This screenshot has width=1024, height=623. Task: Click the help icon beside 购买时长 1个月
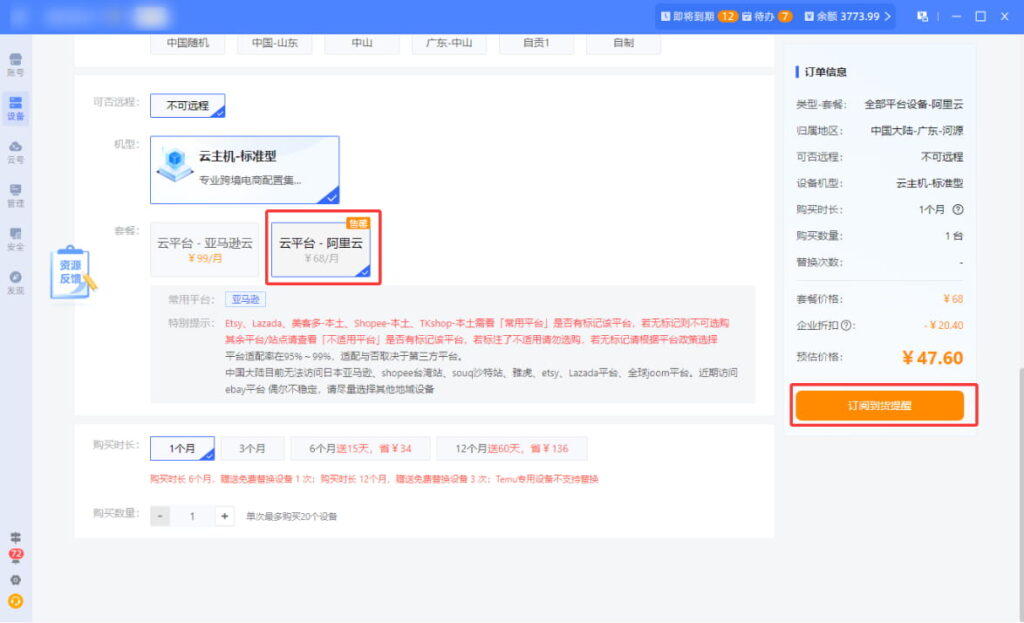point(957,210)
